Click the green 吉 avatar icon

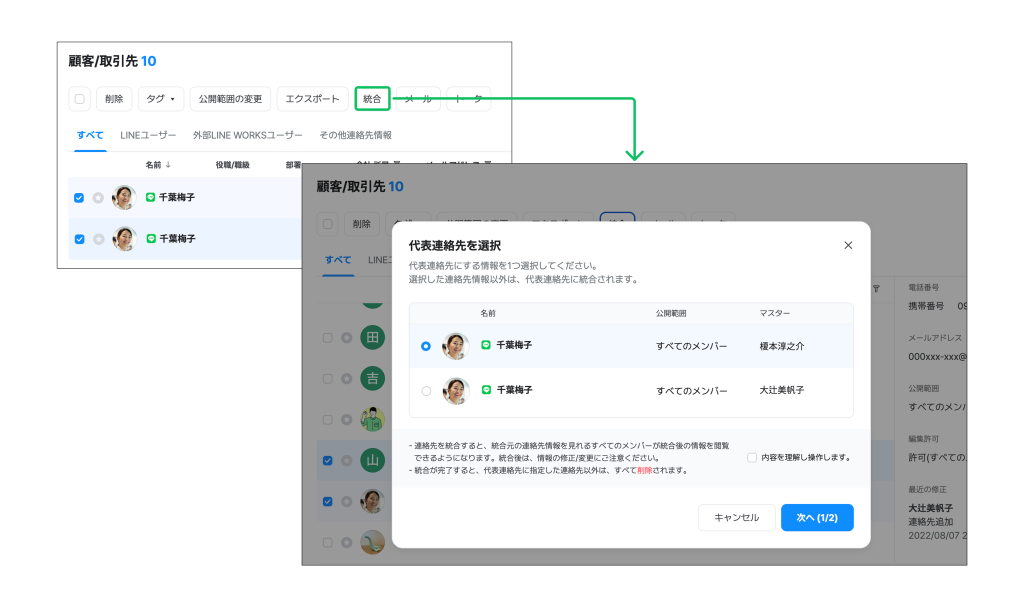[x=372, y=378]
